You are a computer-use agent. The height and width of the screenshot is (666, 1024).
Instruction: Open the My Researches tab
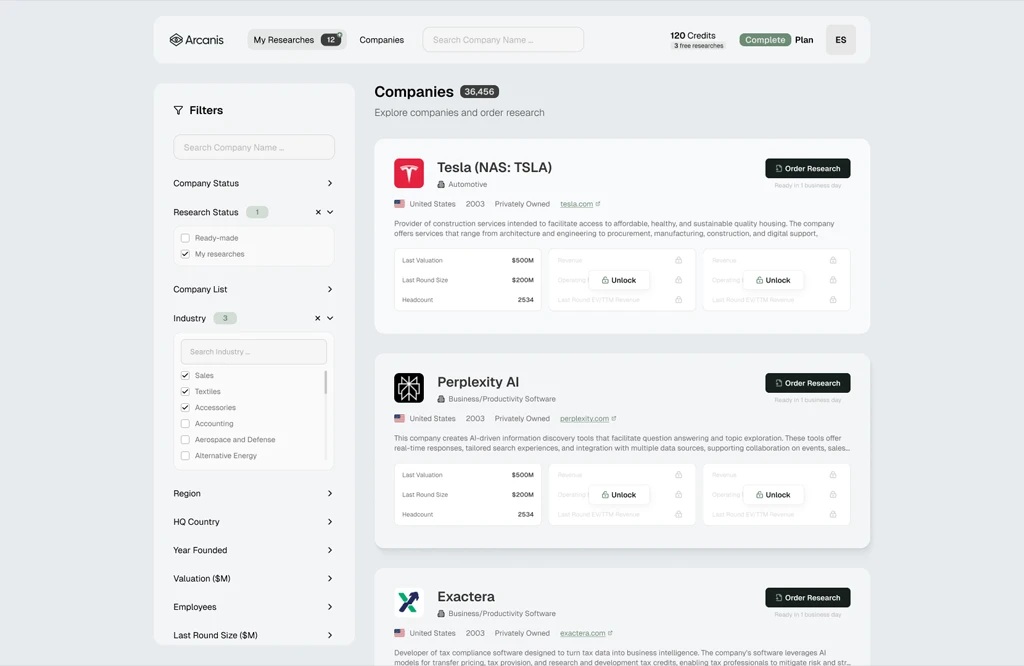(296, 40)
